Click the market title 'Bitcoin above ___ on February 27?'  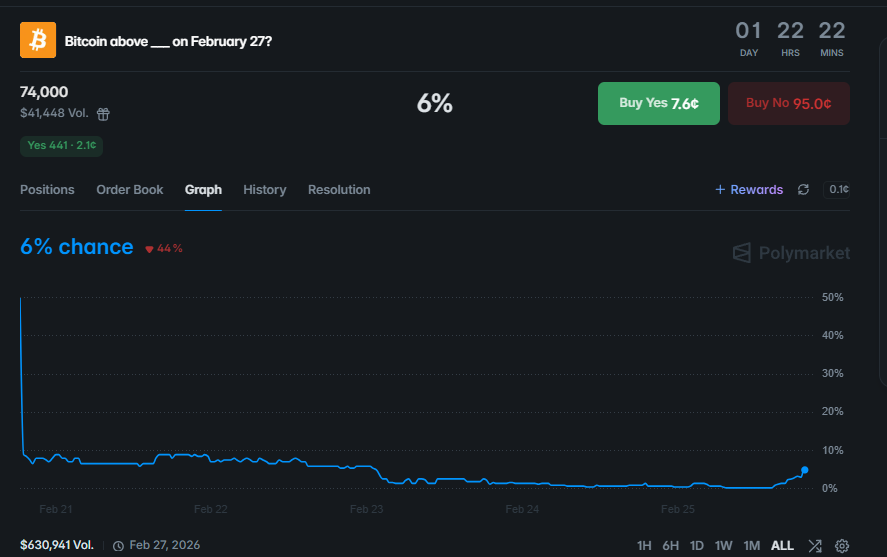tap(168, 41)
